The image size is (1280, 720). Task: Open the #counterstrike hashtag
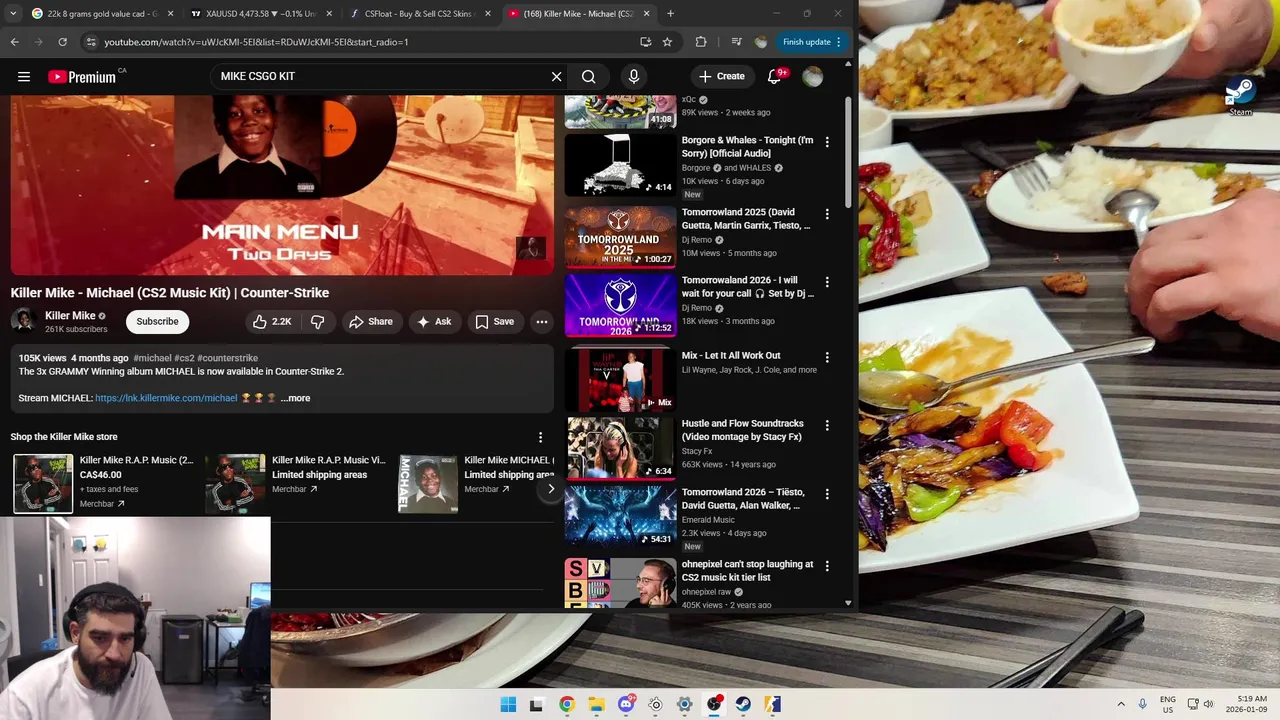227,358
